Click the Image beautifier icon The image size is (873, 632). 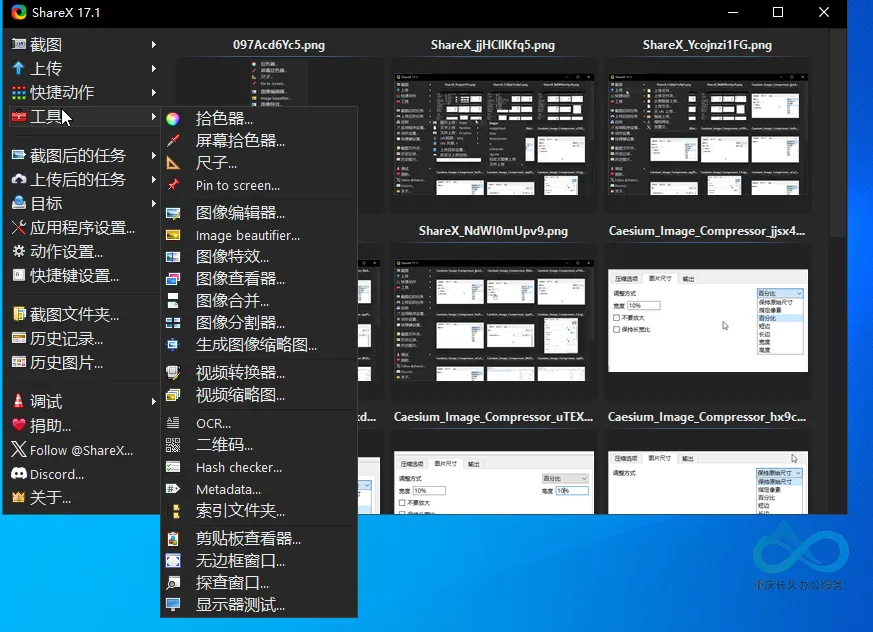point(173,236)
